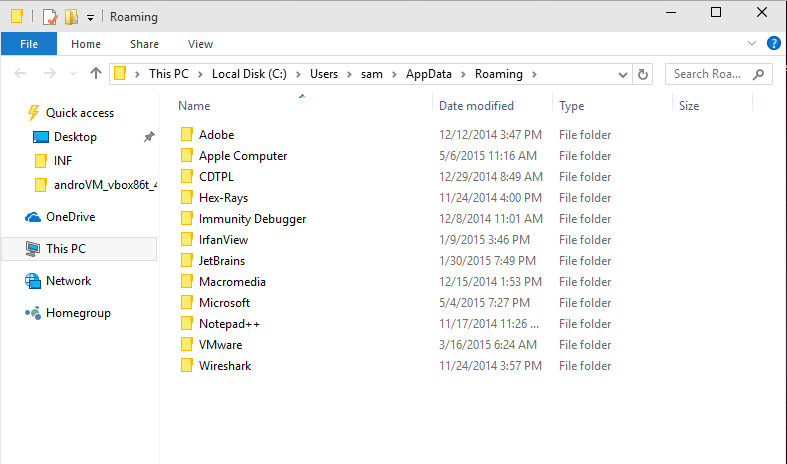Open the androVM_vbox86t folder in the sidebar

105,185
